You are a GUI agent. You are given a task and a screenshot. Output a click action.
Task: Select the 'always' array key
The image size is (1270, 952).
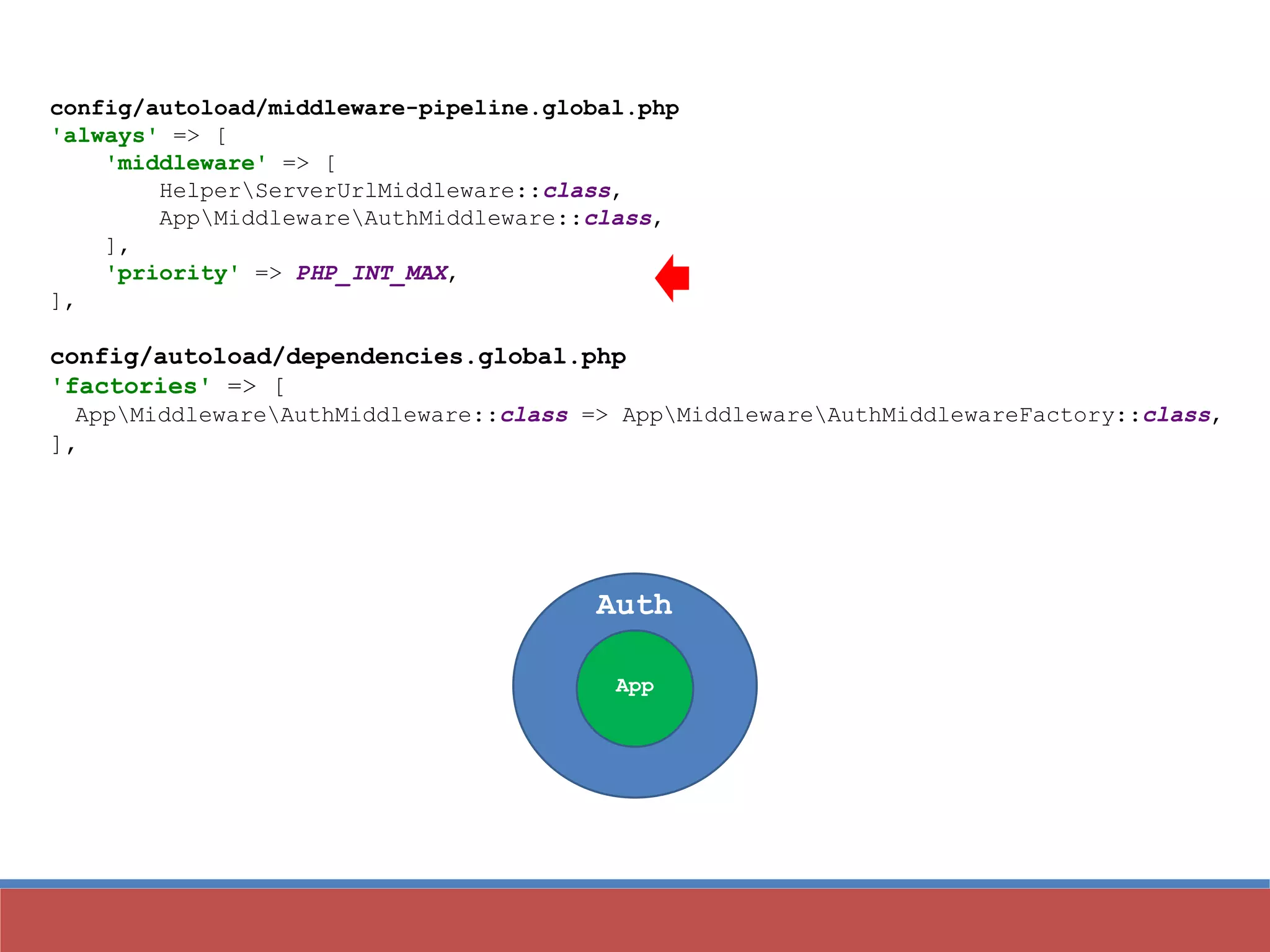[104, 136]
